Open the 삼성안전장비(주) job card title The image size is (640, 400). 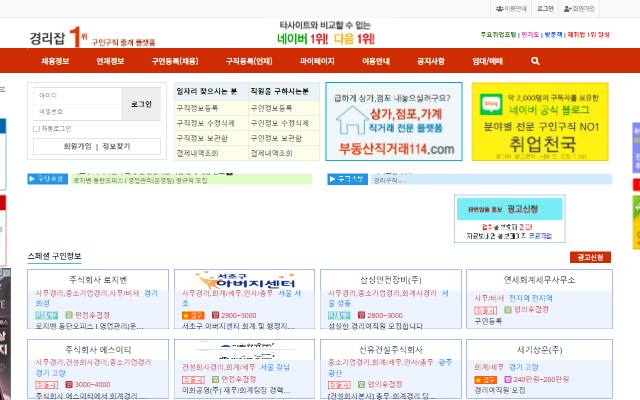point(391,280)
